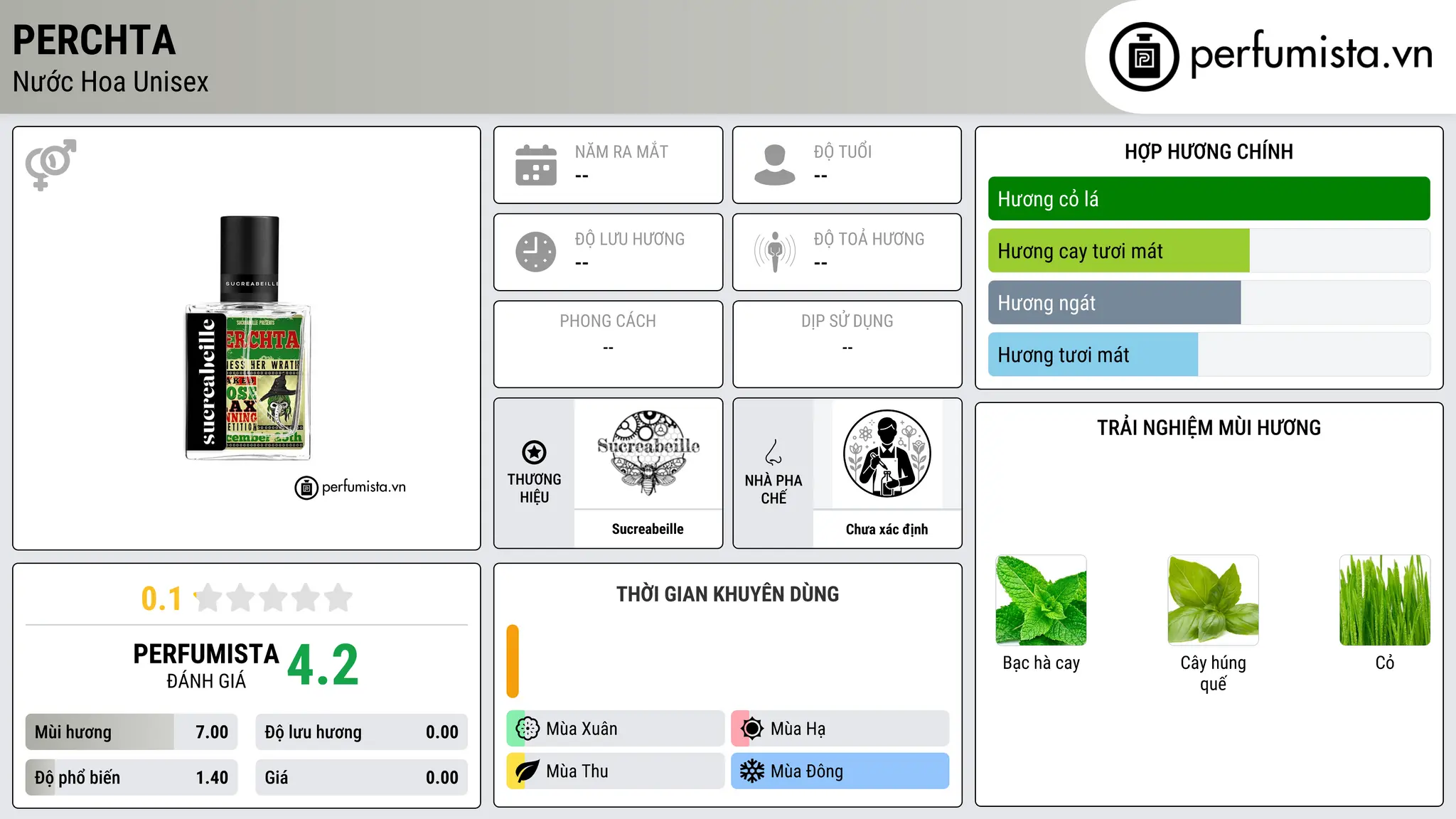The width and height of the screenshot is (1456, 819).
Task: Open the Cỏ grass thumbnail
Action: click(1385, 600)
